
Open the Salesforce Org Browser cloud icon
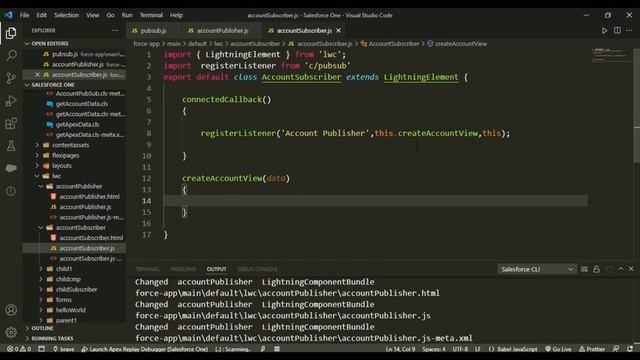pos(11,168)
